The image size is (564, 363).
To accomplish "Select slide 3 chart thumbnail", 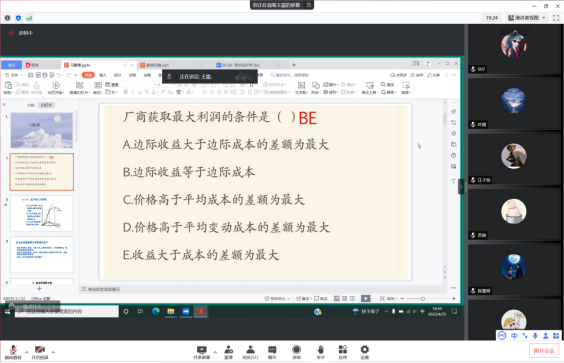I will [x=42, y=213].
